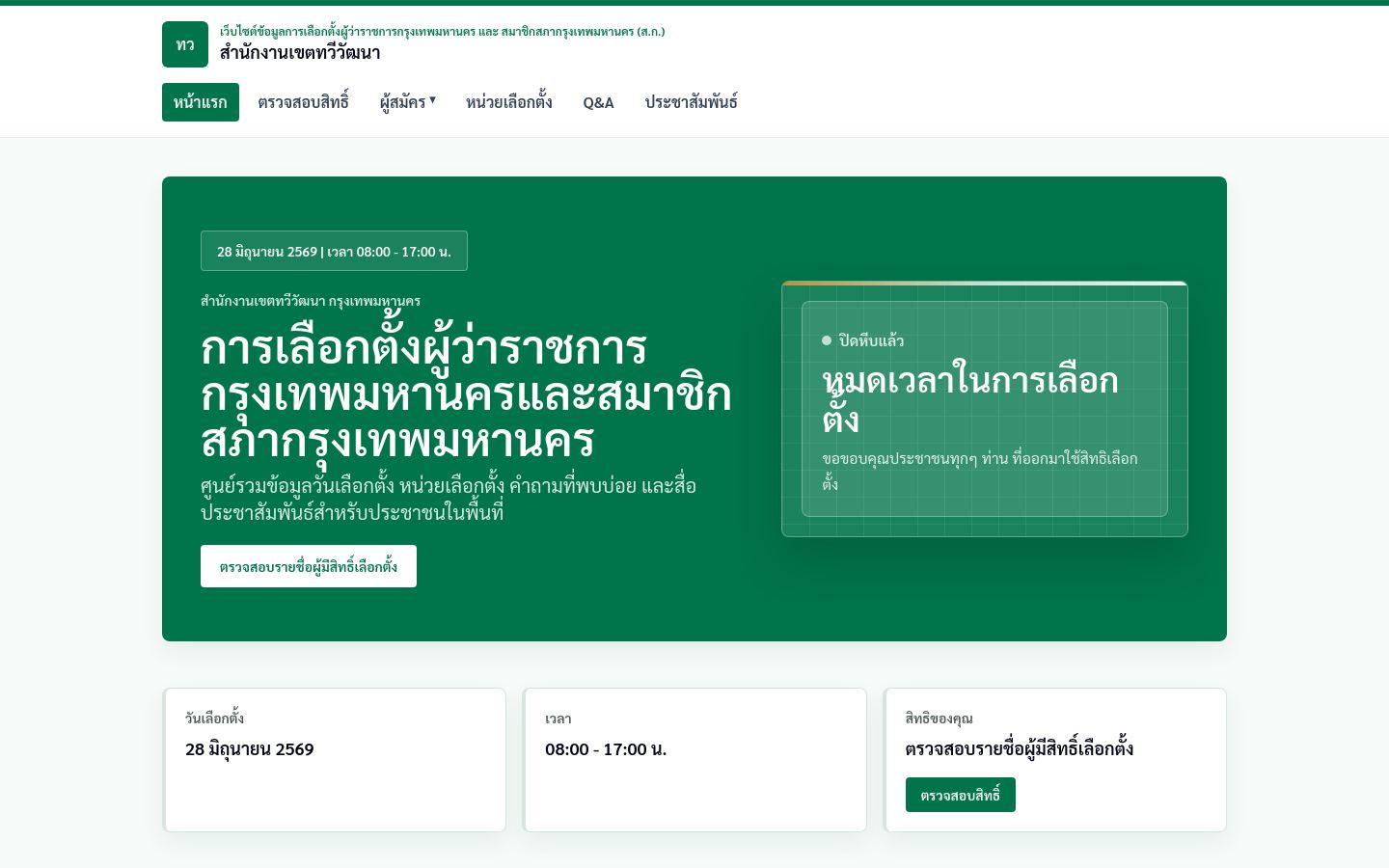Screen dimensions: 1389x868
Task: Click the ศูนย์รวมข้อมูลวันเลือกตั้ง description paragraph
Action: click(x=449, y=499)
